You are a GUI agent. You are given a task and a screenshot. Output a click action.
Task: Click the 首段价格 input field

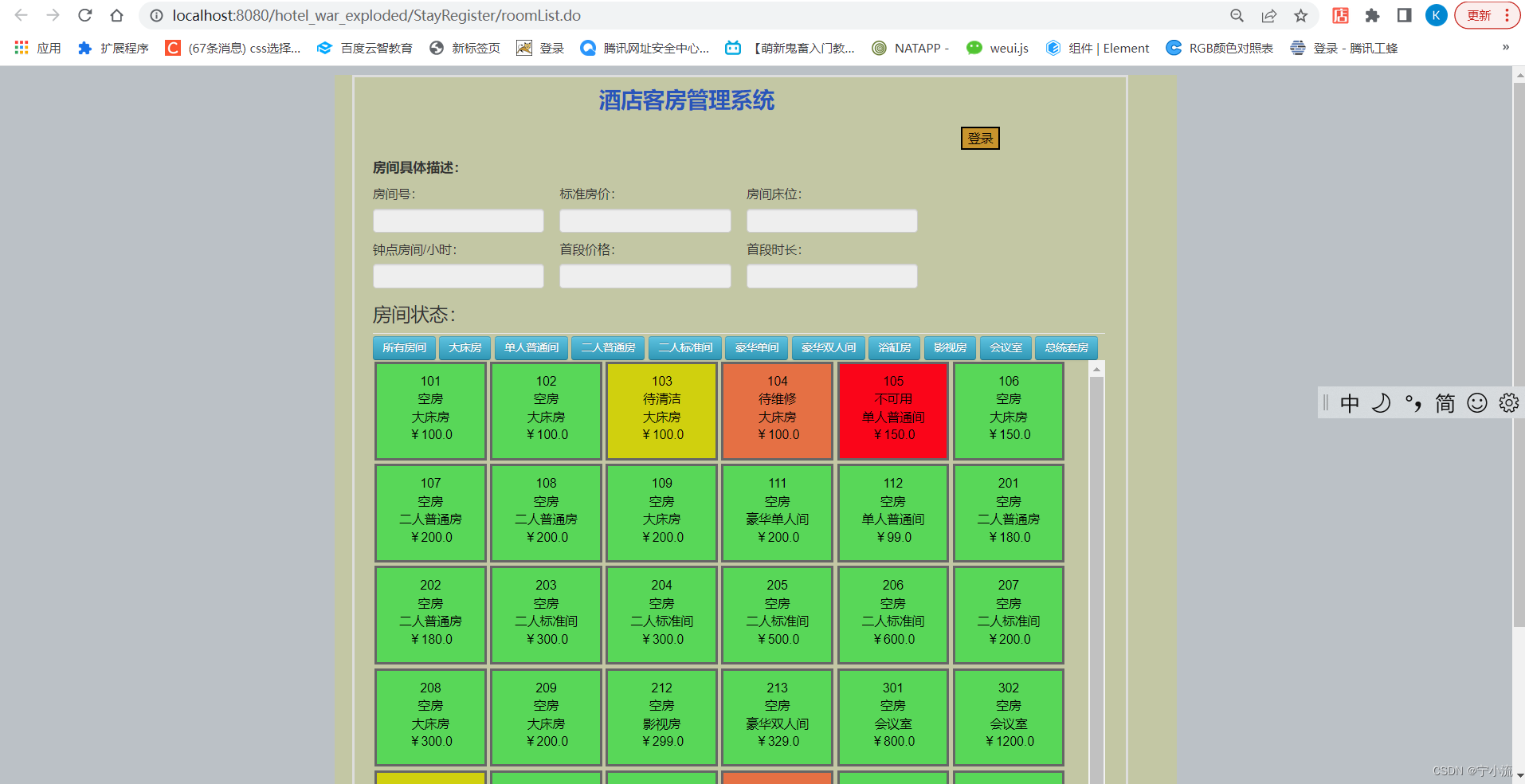point(645,276)
